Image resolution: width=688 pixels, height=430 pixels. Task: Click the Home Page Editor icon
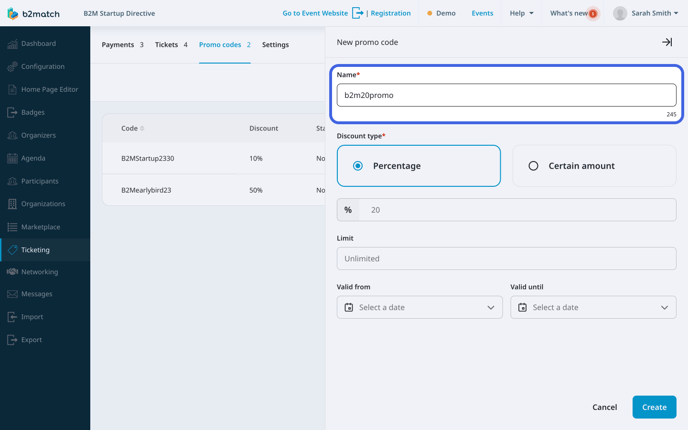pyautogui.click(x=12, y=90)
